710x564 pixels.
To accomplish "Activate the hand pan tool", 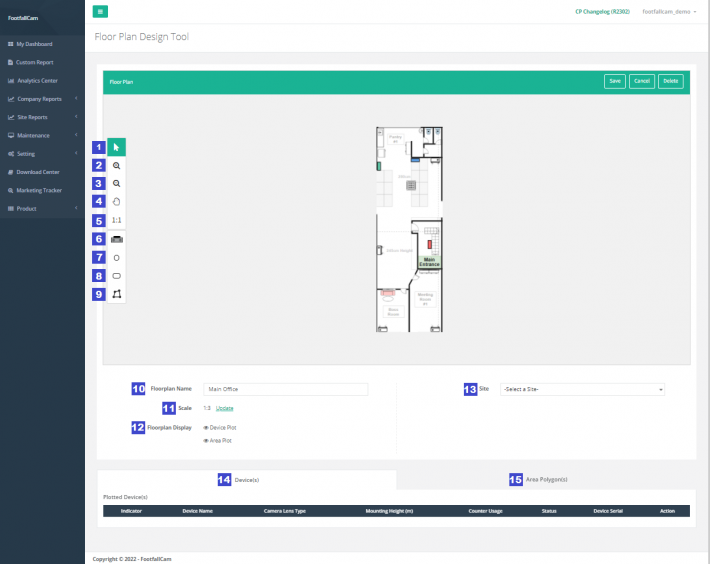I will (x=116, y=202).
